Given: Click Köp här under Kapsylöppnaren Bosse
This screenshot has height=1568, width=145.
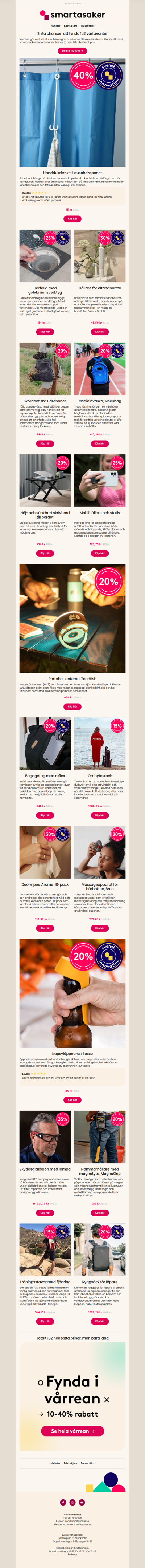Looking at the screenshot, I should [72, 1100].
